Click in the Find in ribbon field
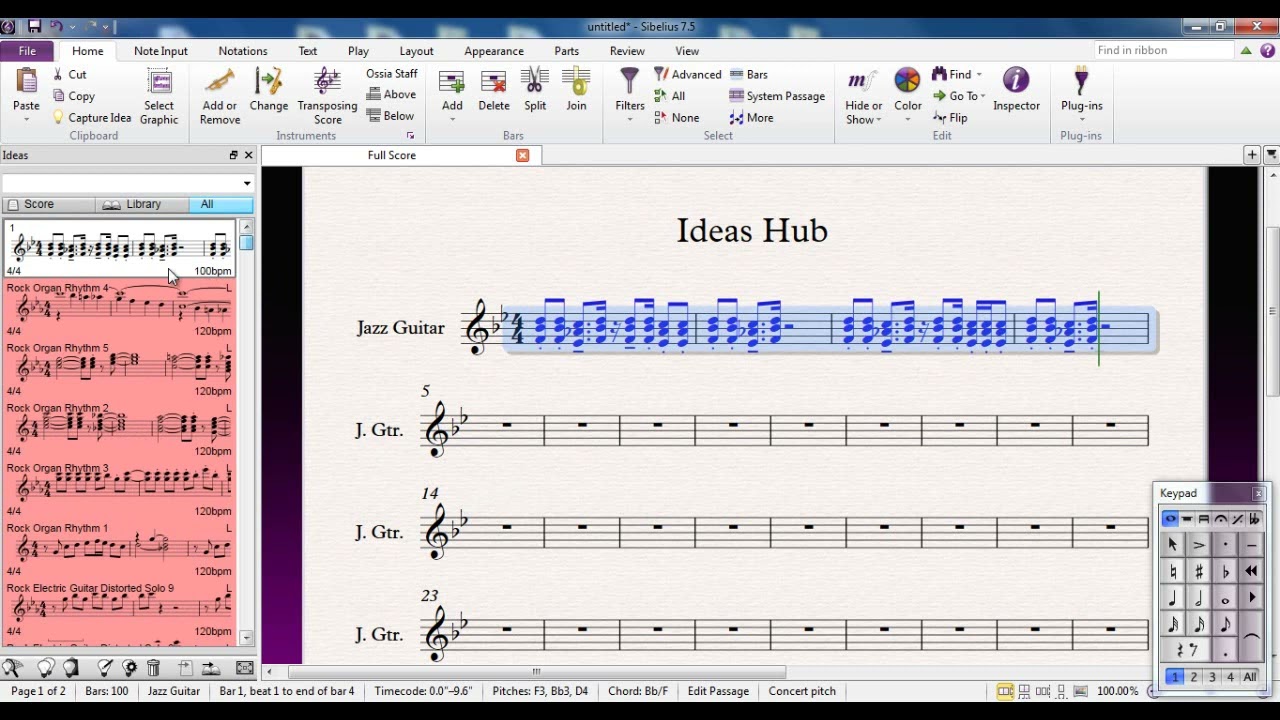 click(1163, 50)
